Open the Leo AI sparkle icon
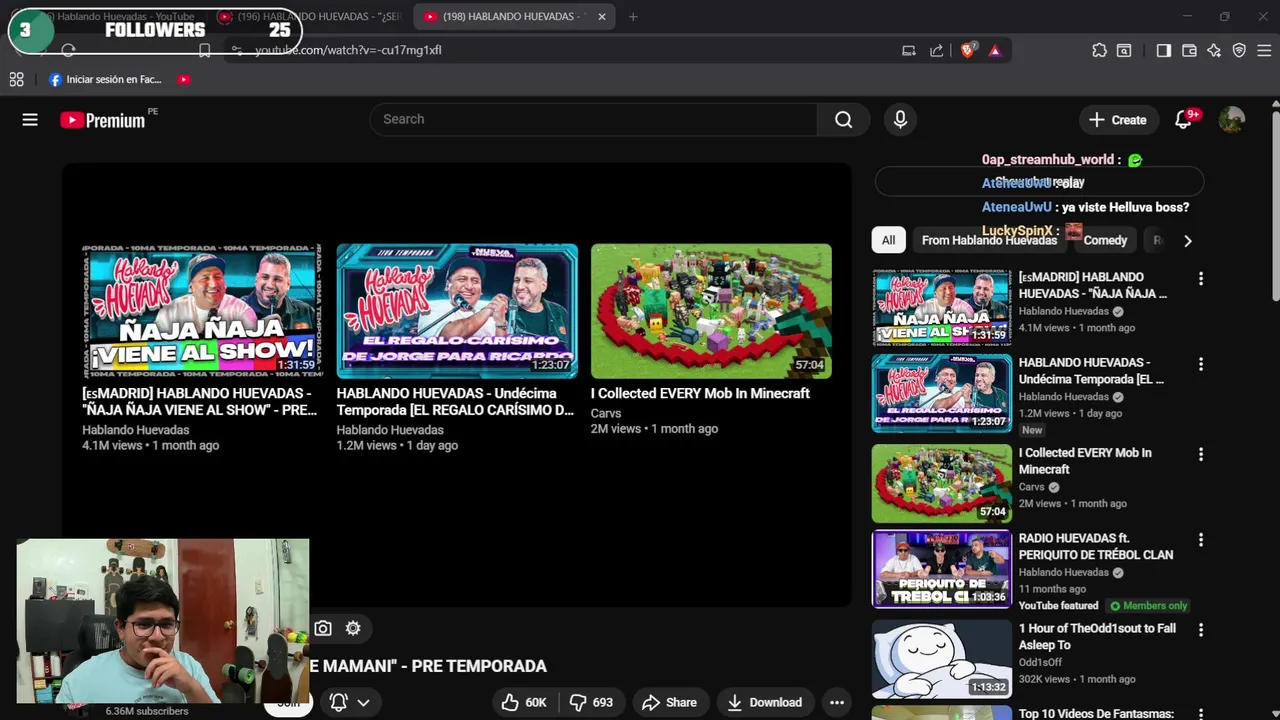Screen dimensions: 1280x720 1214,50
